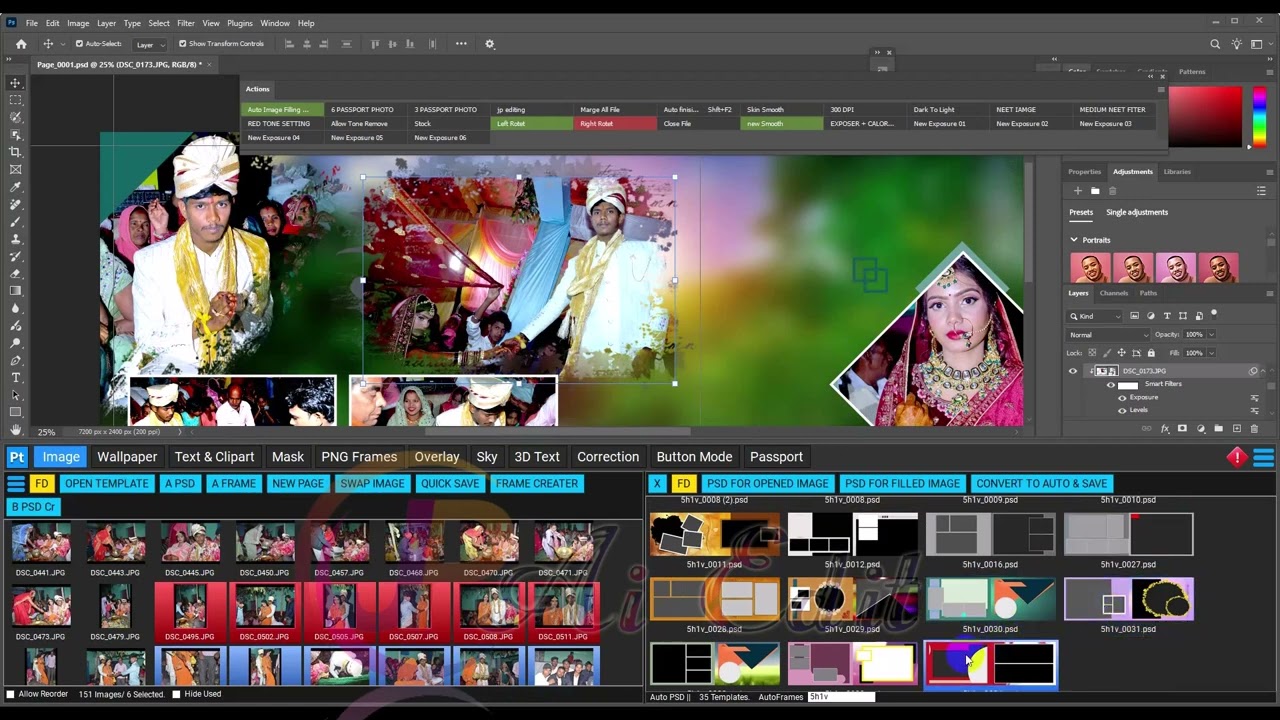Toggle the layer filter on/off switch

tap(1214, 315)
